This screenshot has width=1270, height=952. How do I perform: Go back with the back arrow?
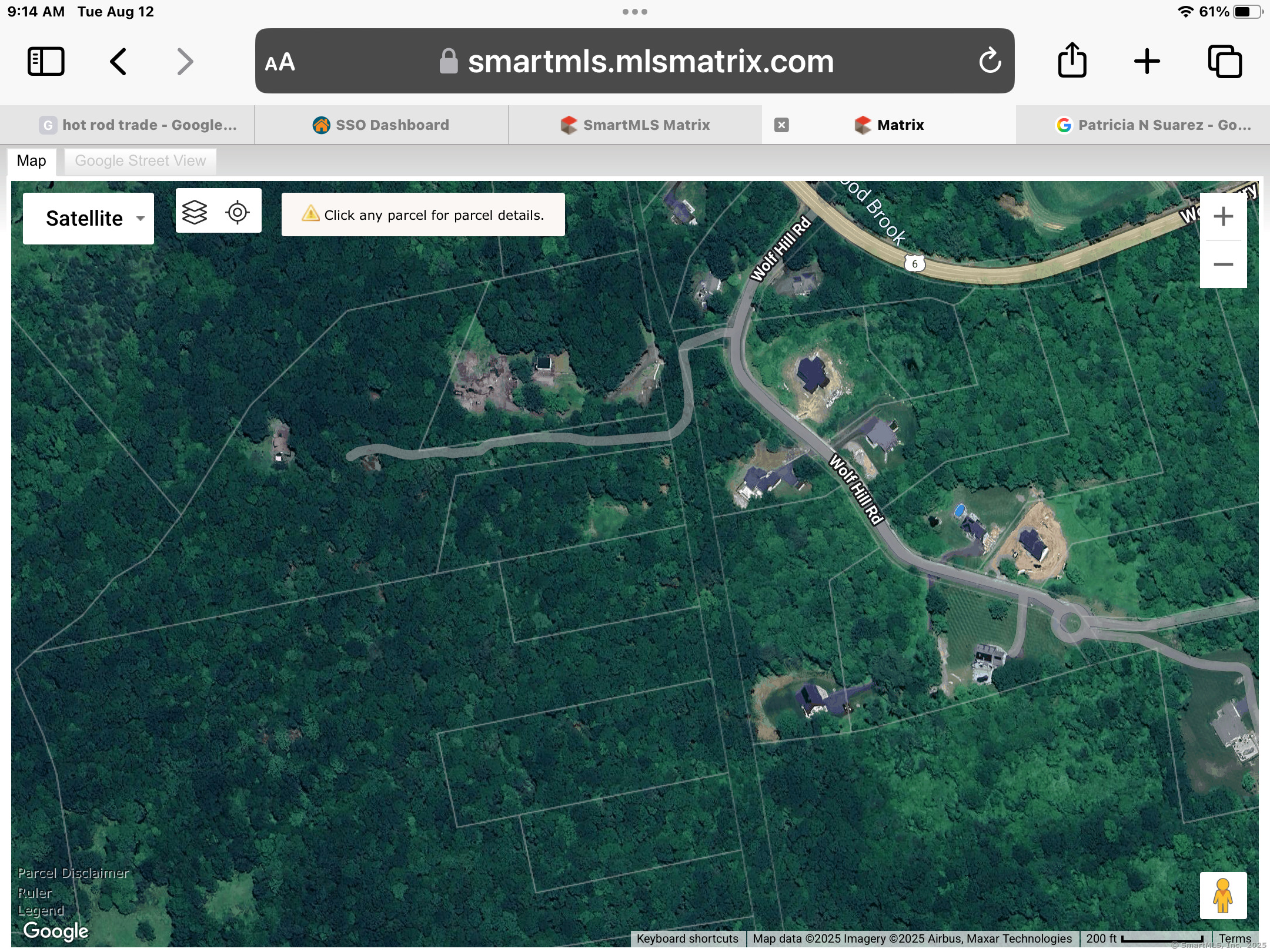coord(118,61)
